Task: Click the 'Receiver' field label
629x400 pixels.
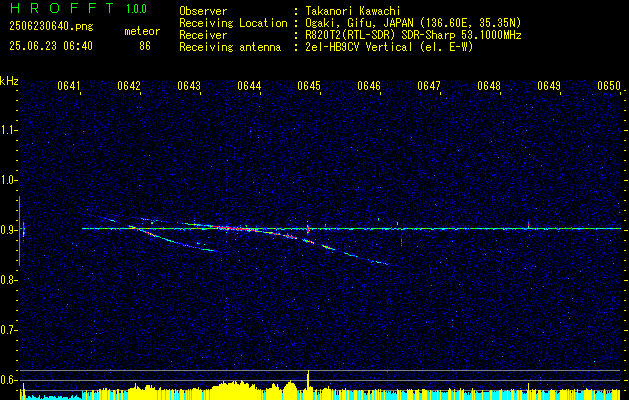Action: pyautogui.click(x=203, y=35)
